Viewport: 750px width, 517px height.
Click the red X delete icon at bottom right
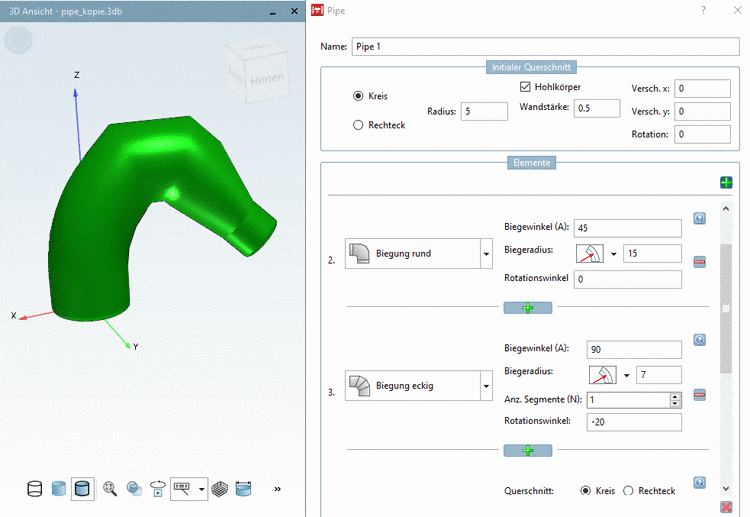[x=726, y=507]
